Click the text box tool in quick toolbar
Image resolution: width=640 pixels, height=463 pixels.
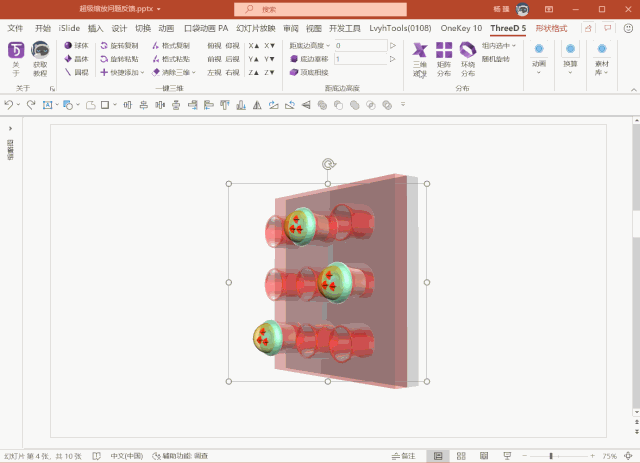47,105
